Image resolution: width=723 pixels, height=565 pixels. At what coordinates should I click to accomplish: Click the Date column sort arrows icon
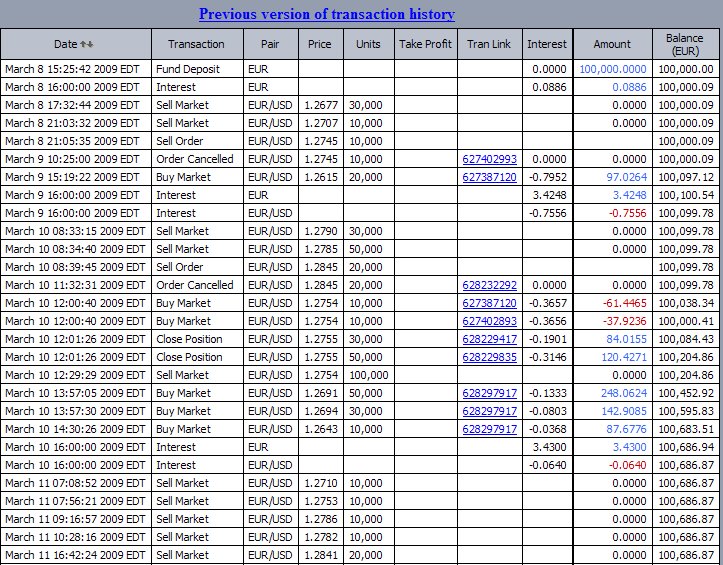[87, 44]
